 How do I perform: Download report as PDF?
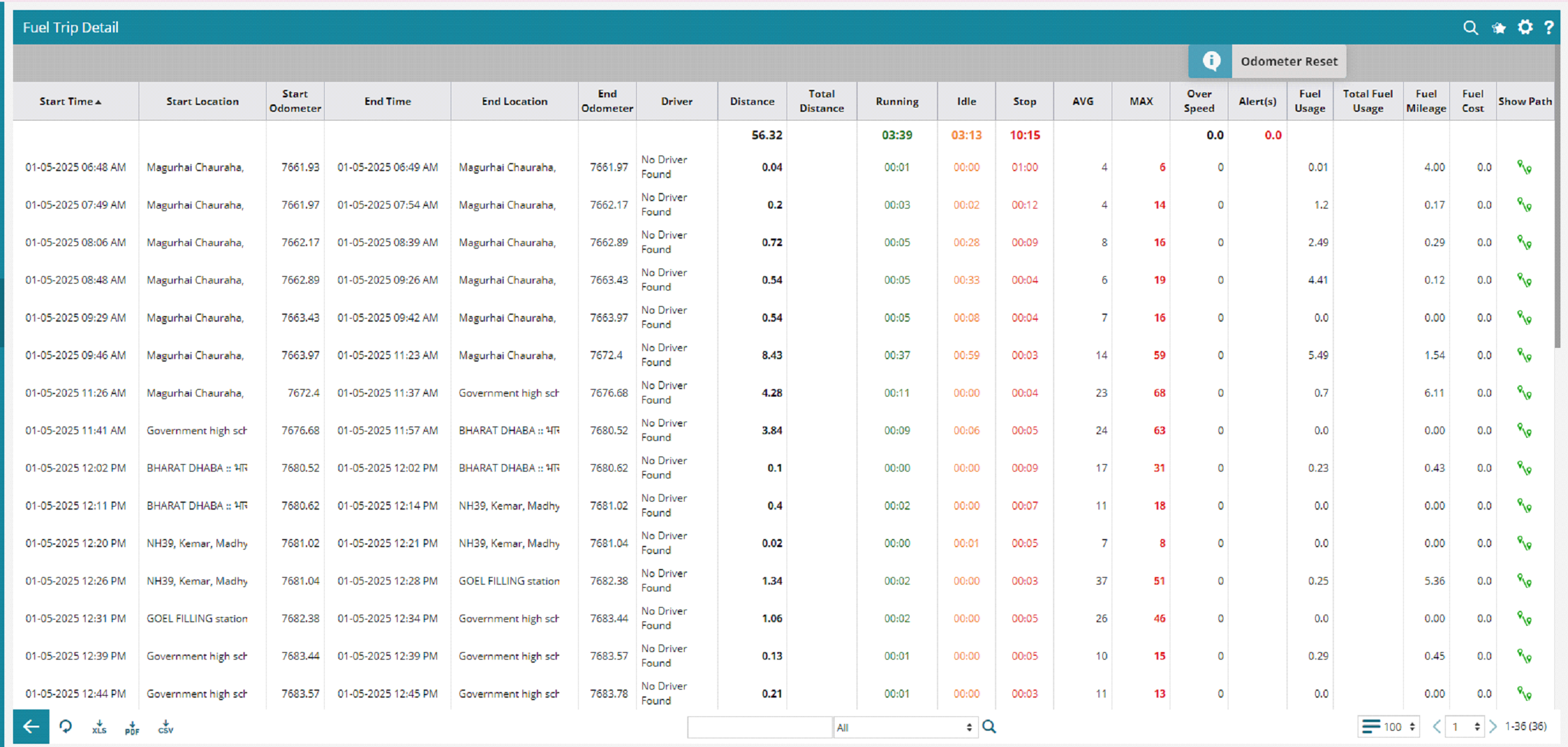[132, 728]
